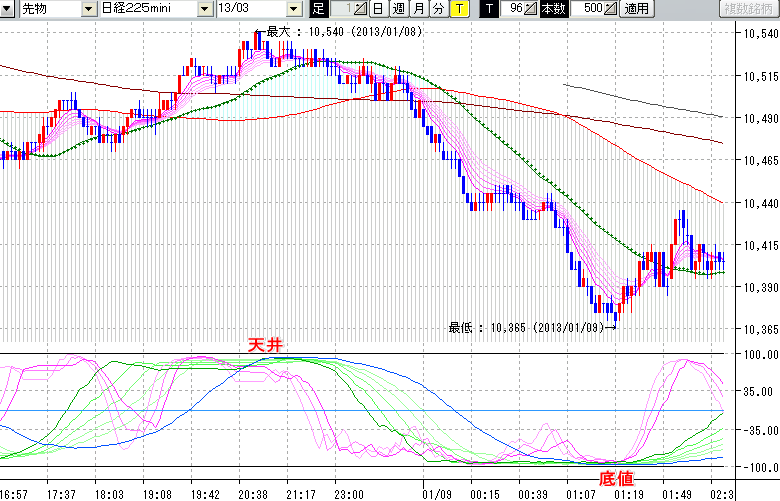Click the stepper beside the 96 field
The width and height of the screenshot is (780, 501).
(x=530, y=9)
